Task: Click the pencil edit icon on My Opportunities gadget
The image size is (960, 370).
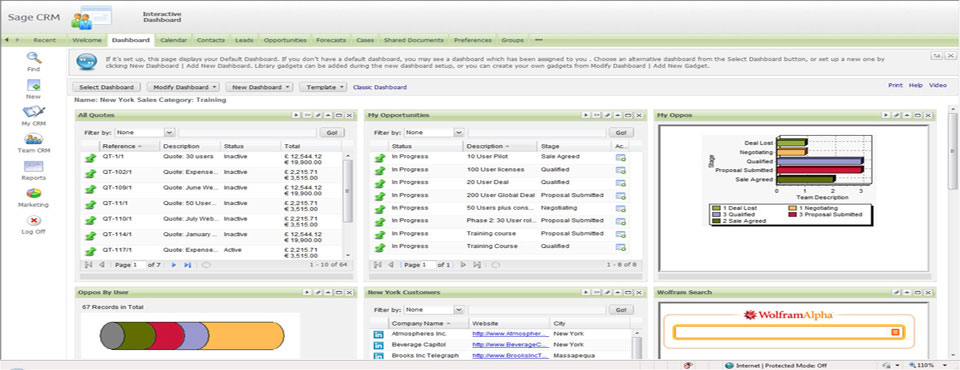Action: 607,115
